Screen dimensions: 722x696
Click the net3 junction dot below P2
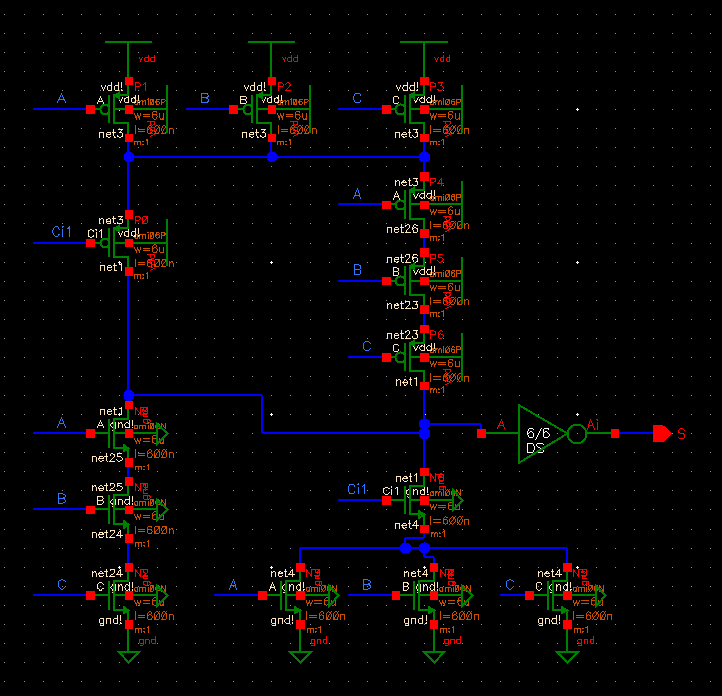[272, 157]
